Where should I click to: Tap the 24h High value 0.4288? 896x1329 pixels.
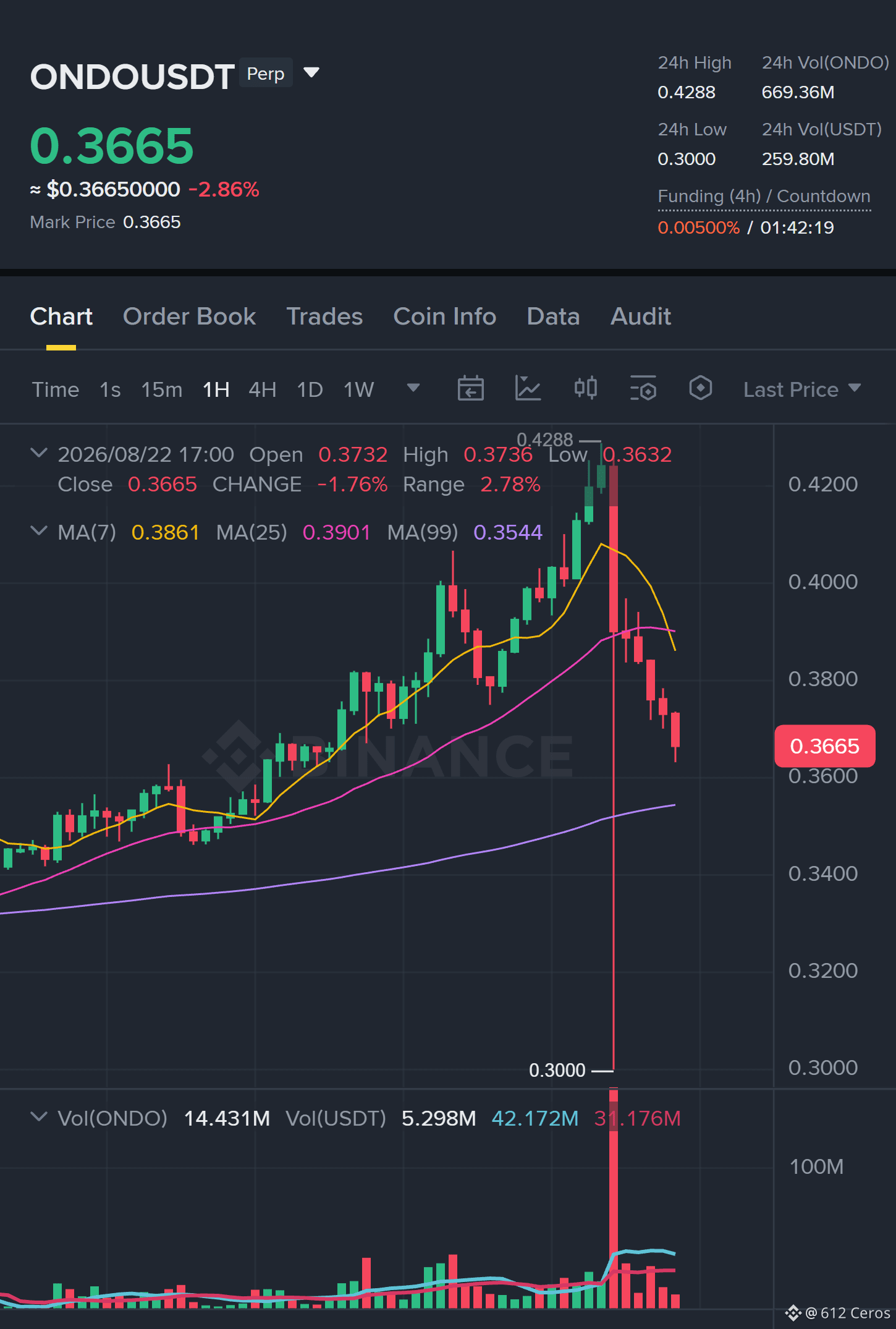point(687,92)
